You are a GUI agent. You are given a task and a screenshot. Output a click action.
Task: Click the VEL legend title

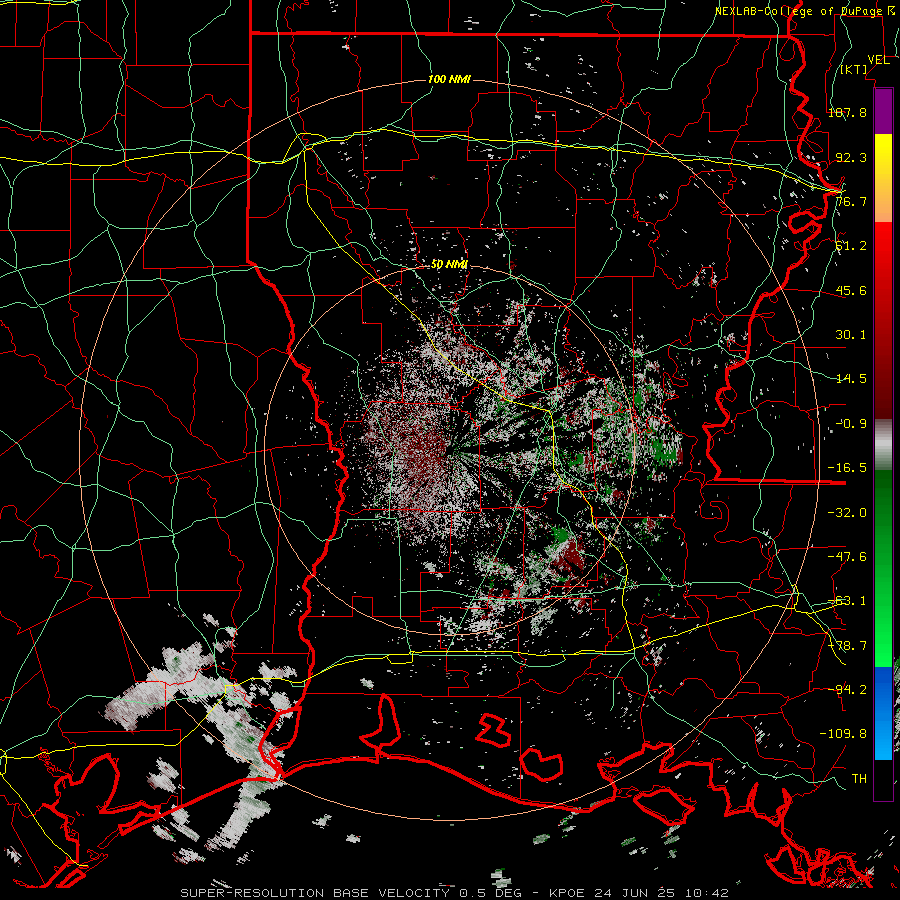coord(878,60)
